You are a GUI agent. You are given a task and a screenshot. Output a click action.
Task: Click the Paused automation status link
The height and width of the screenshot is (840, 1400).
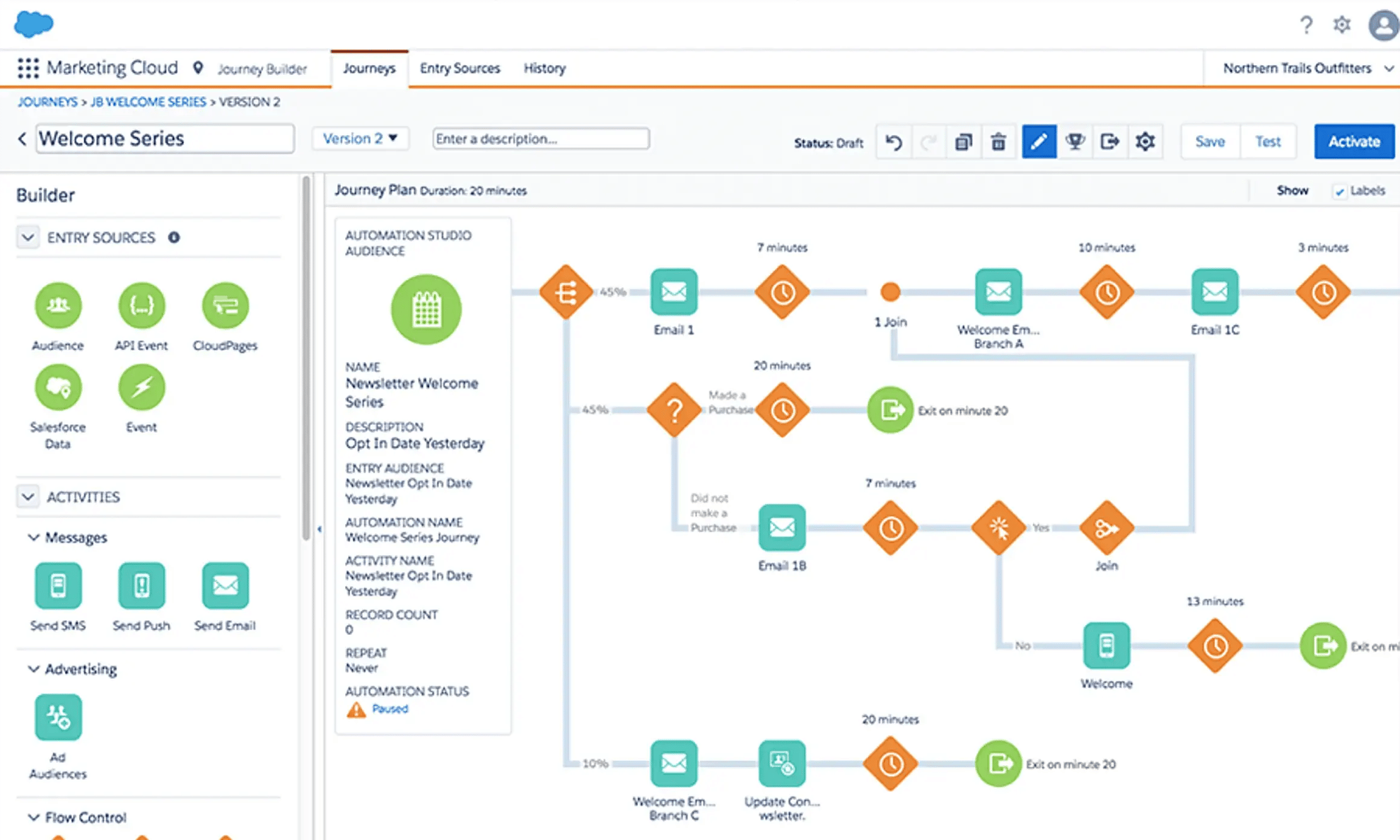click(x=390, y=709)
